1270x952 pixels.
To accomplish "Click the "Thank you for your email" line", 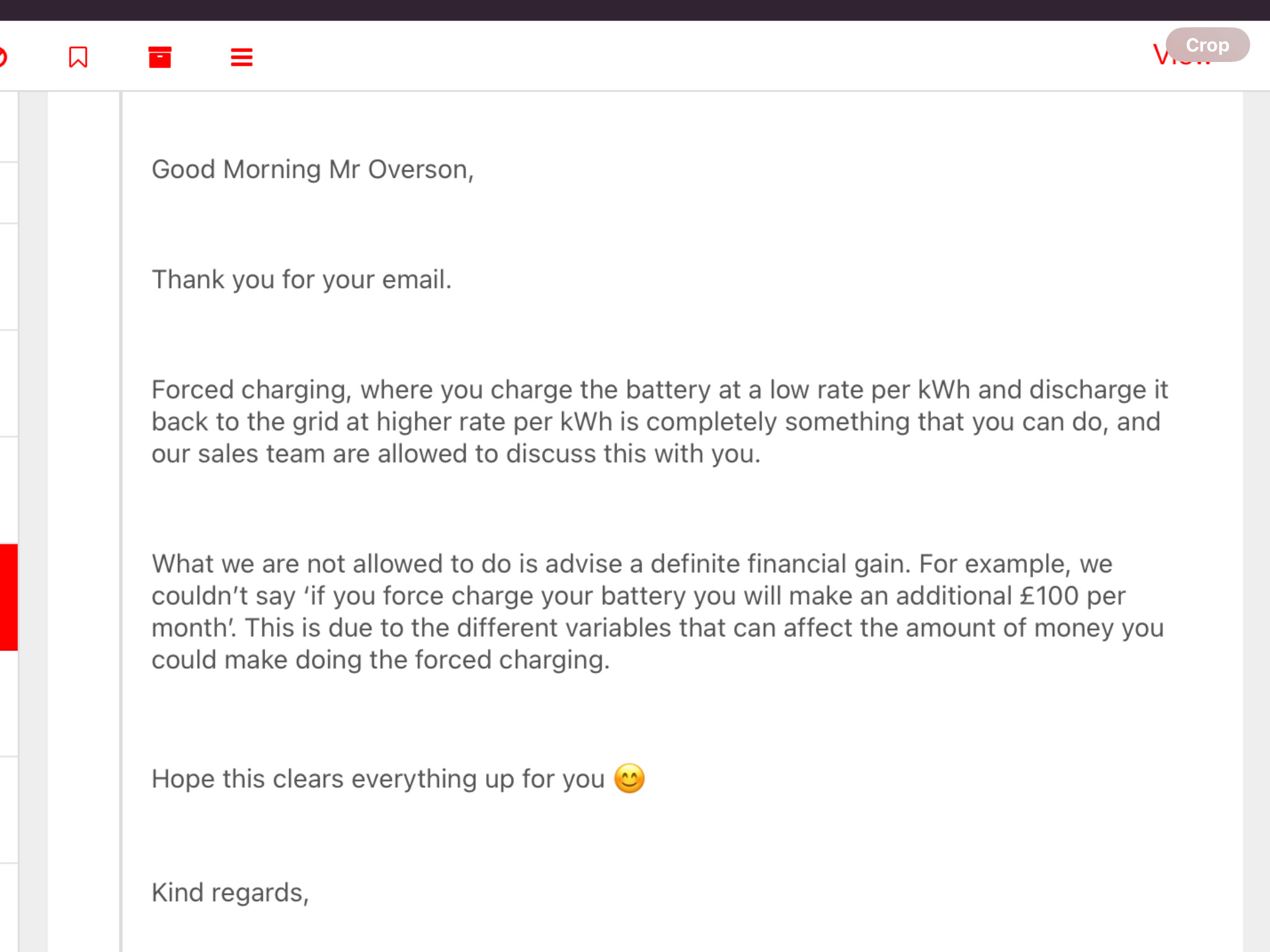I will point(301,280).
